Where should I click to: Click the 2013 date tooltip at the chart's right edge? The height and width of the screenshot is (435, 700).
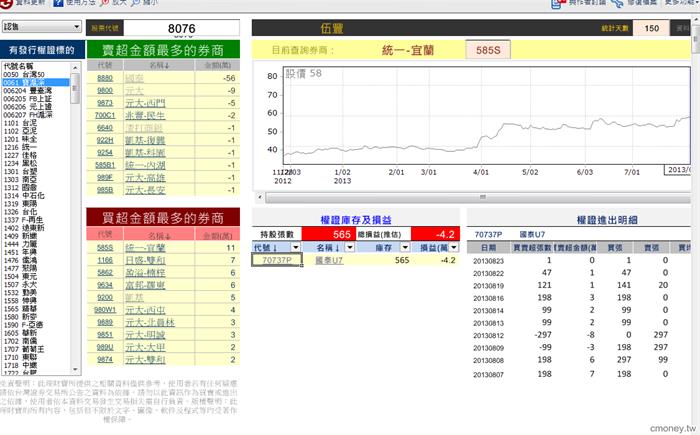coord(678,170)
